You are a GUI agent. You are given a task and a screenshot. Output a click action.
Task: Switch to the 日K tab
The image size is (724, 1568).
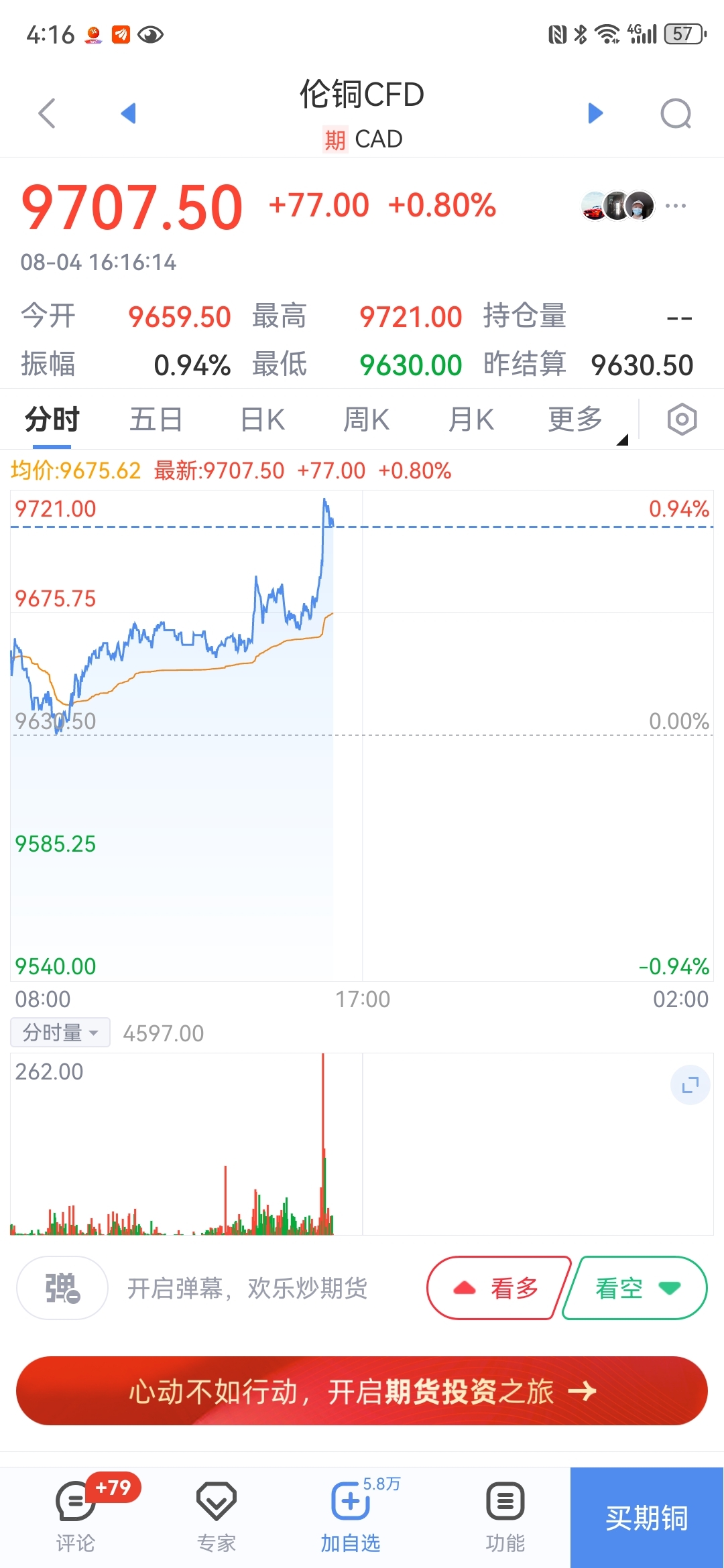click(262, 420)
